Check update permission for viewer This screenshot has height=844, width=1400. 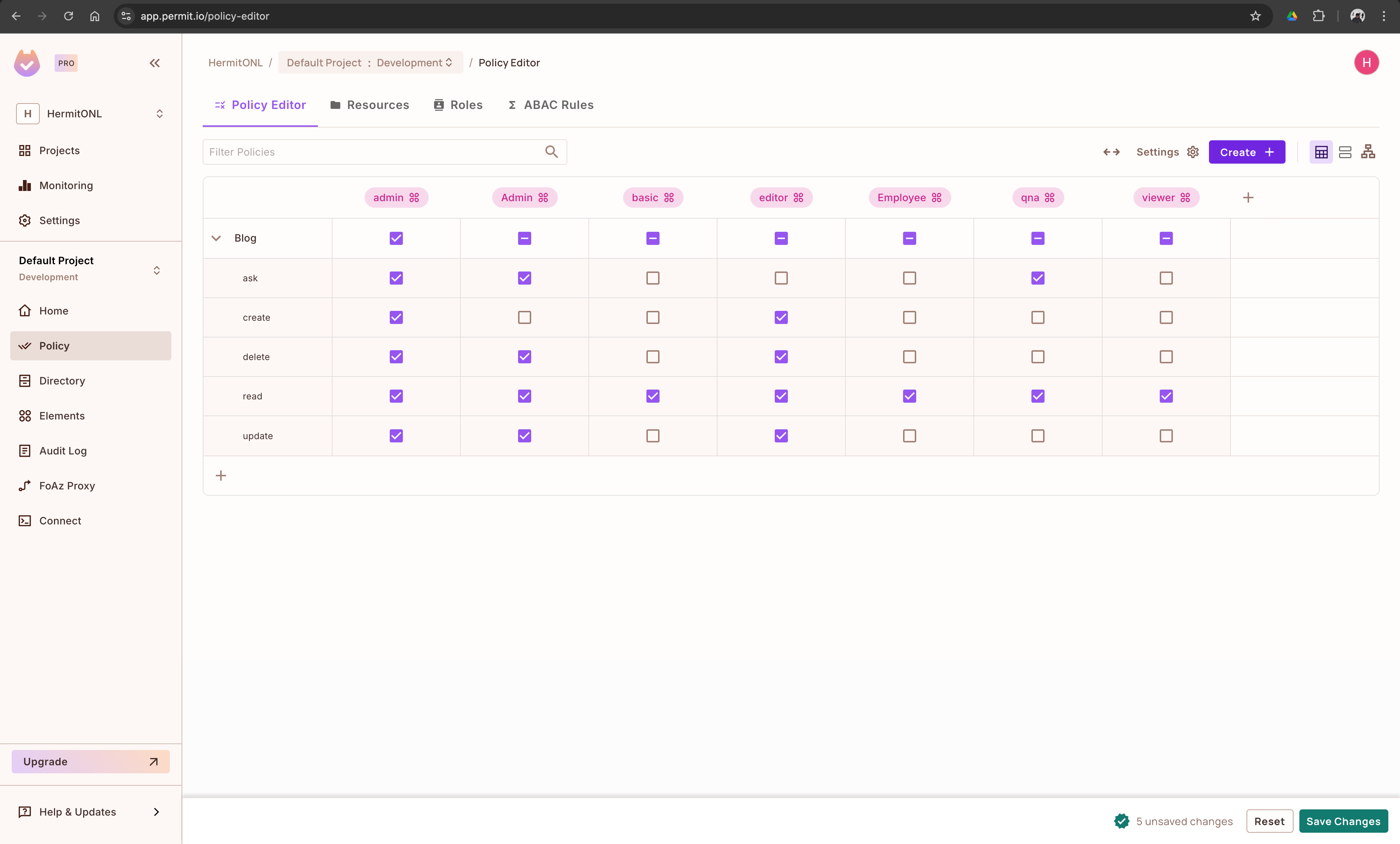[1166, 435]
